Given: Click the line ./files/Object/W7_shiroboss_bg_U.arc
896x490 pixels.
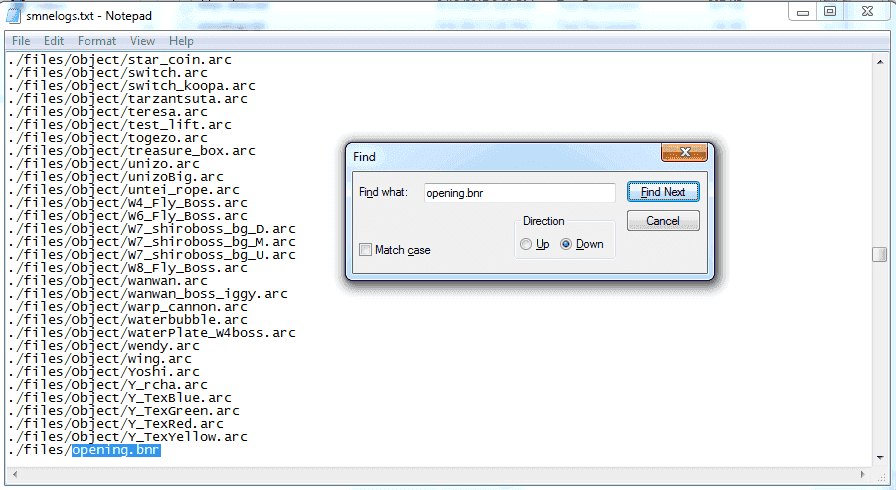Looking at the screenshot, I should [x=152, y=255].
